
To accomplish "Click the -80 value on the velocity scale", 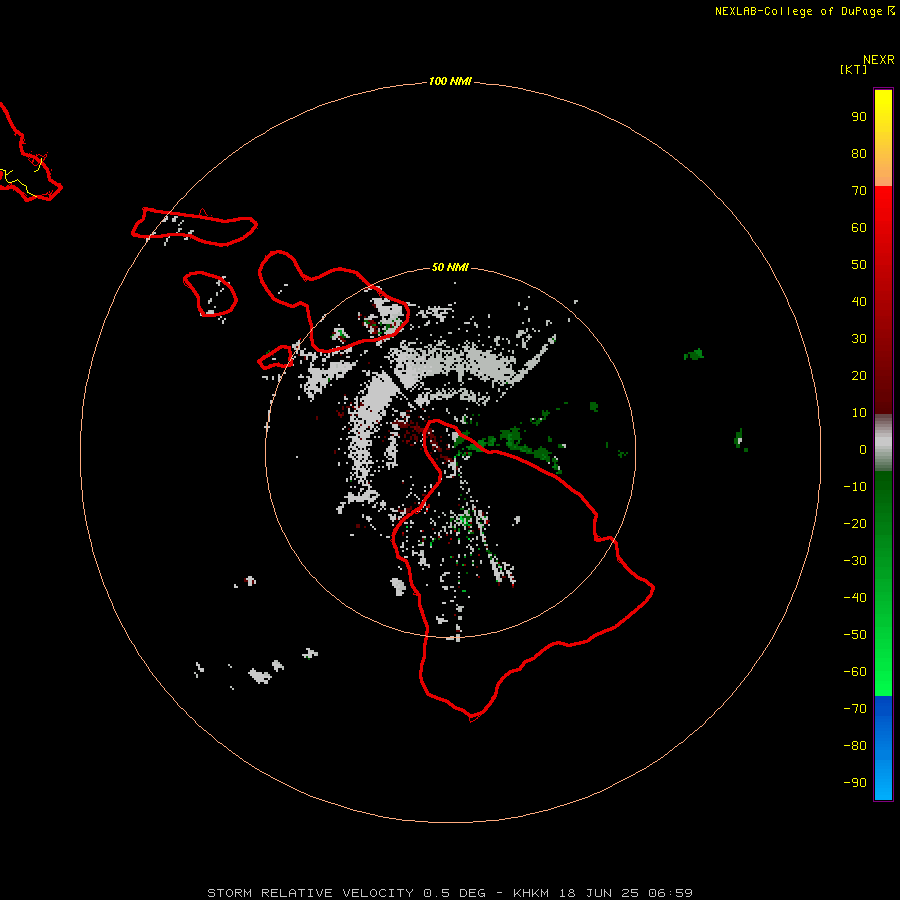I will pyautogui.click(x=855, y=746).
